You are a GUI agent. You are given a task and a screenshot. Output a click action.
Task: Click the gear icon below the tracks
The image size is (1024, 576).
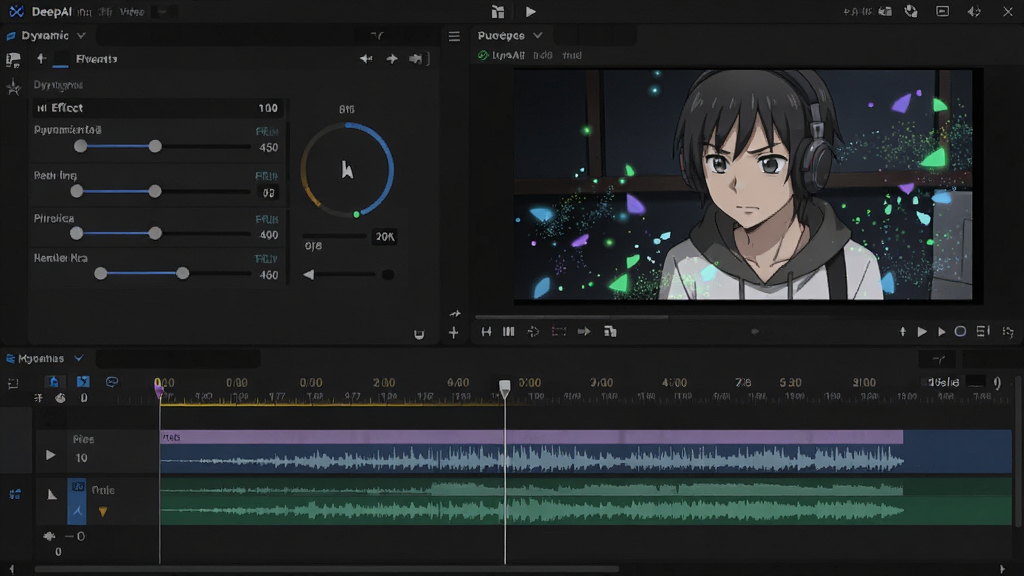(x=49, y=536)
